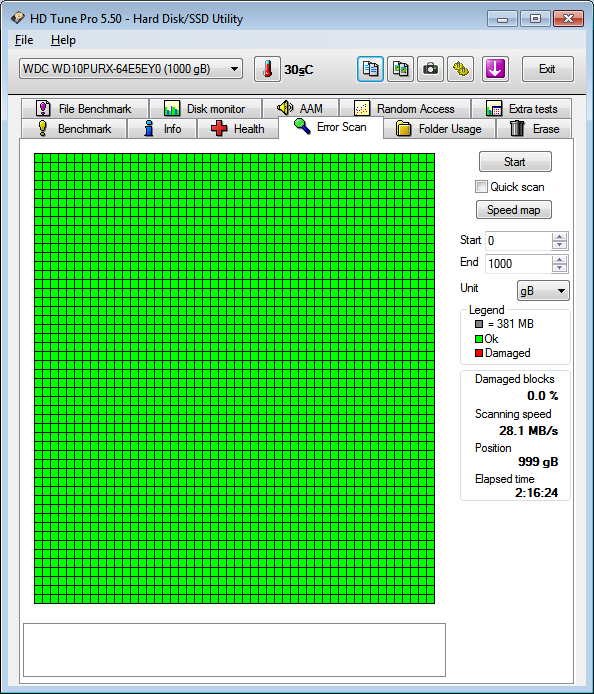This screenshot has width=594, height=694.
Task: Switch to the Random Access tab
Action: pyautogui.click(x=404, y=108)
